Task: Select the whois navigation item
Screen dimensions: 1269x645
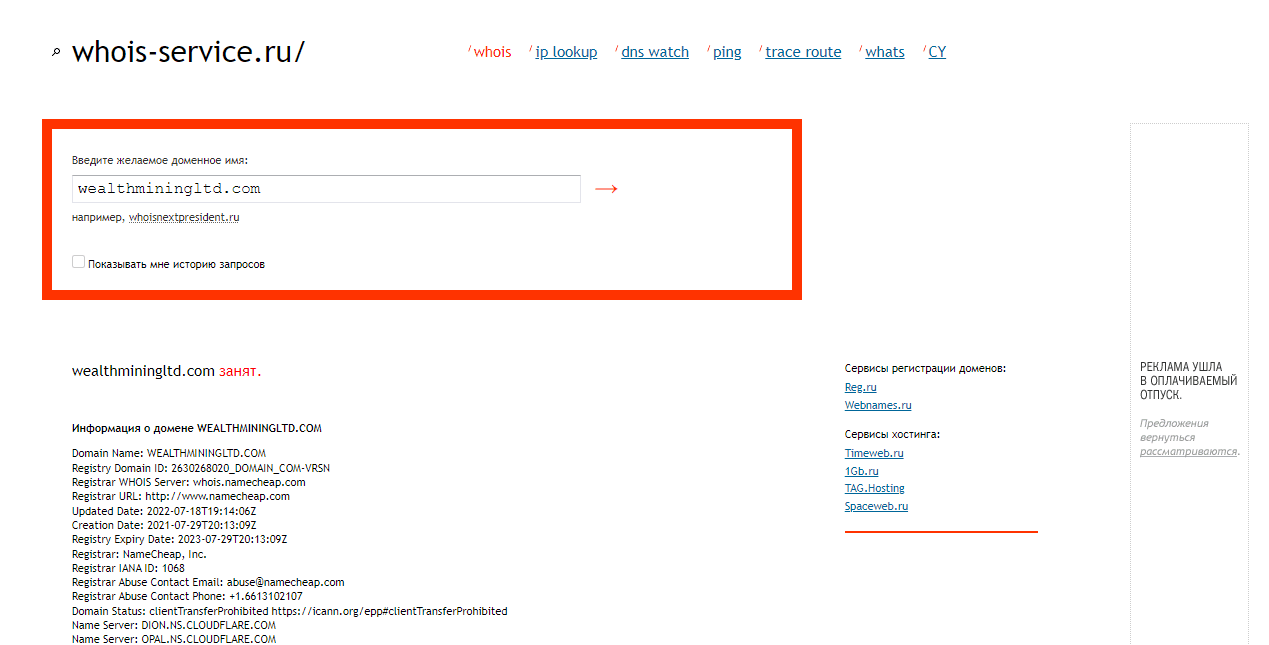Action: tap(492, 52)
